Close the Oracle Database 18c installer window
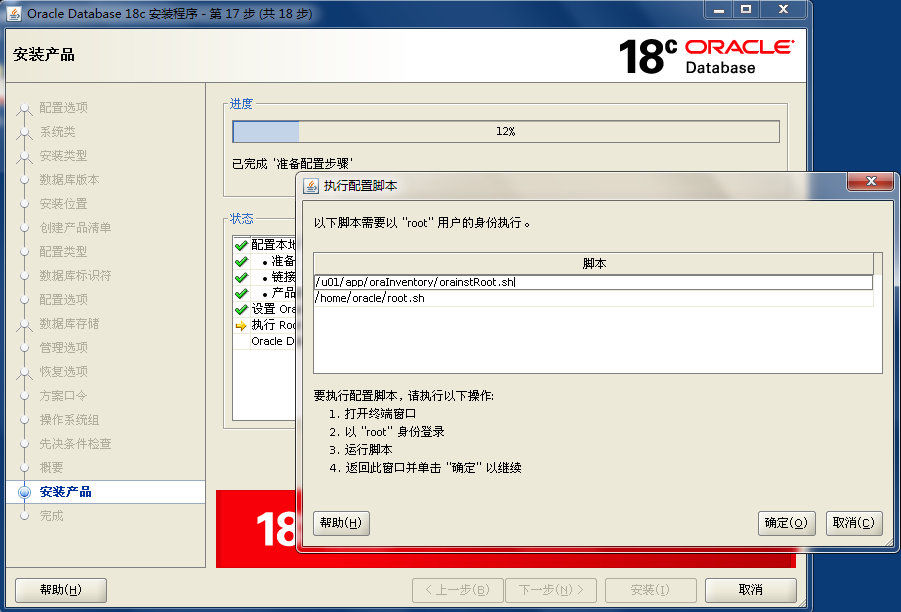 783,10
